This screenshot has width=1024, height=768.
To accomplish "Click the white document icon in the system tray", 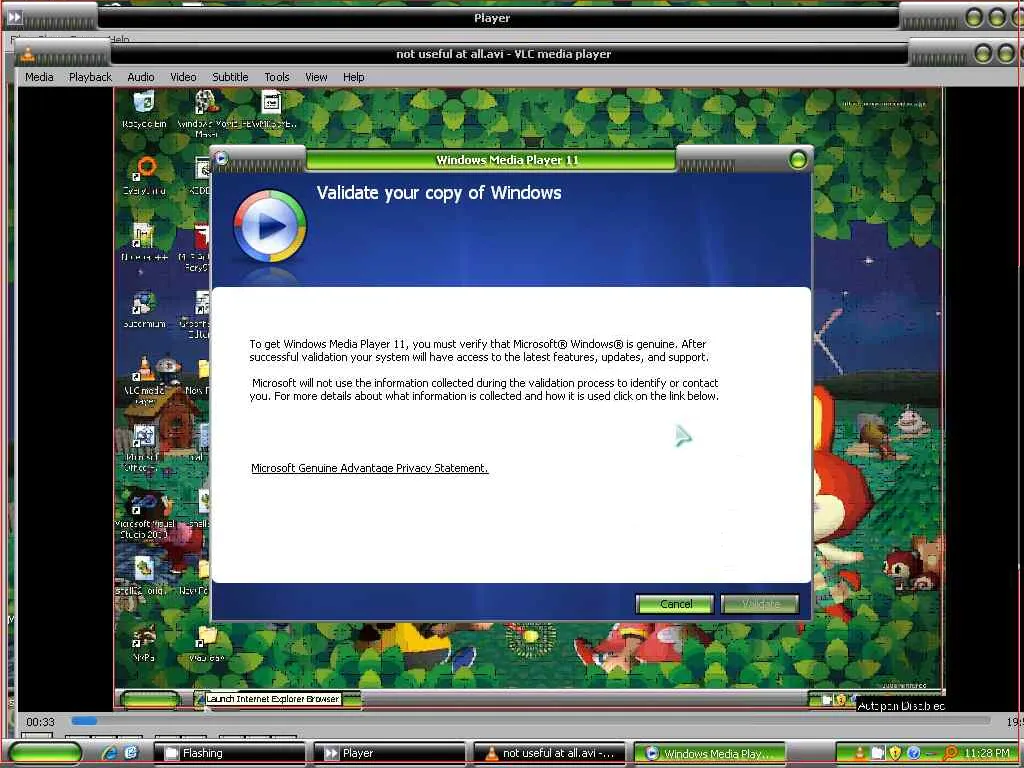I will [x=878, y=752].
